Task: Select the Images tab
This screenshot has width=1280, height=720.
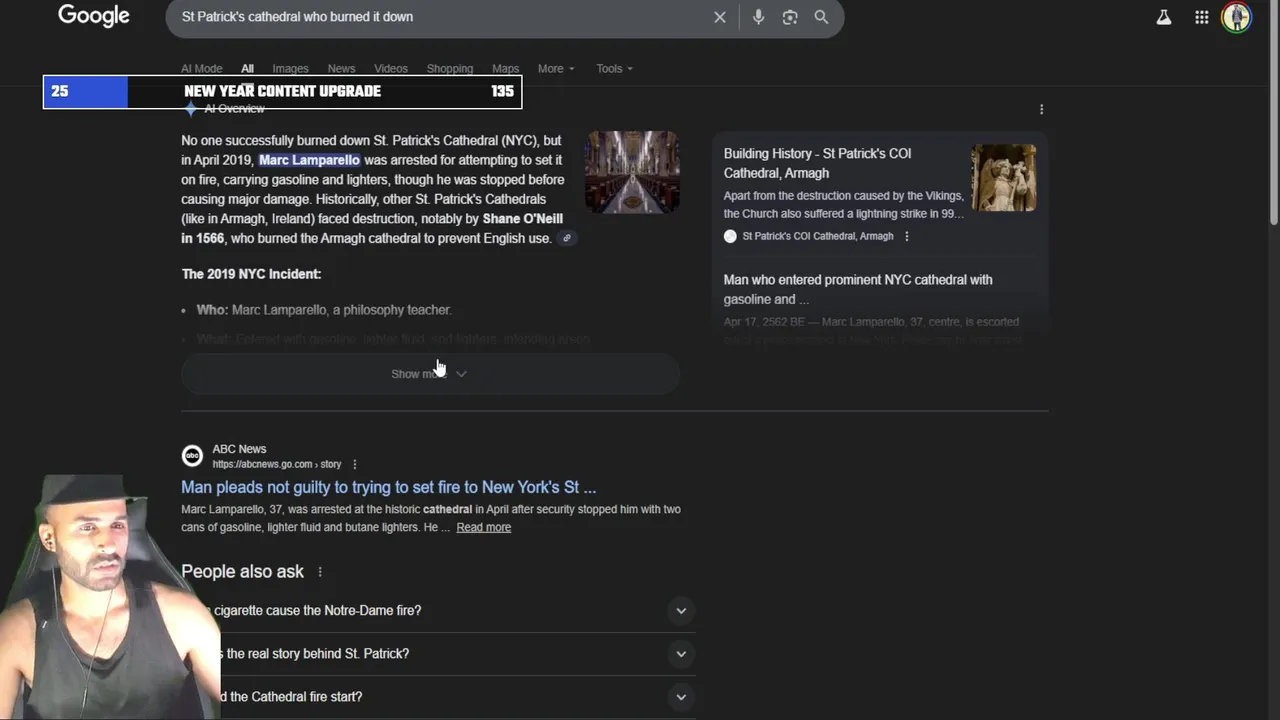Action: [x=290, y=69]
